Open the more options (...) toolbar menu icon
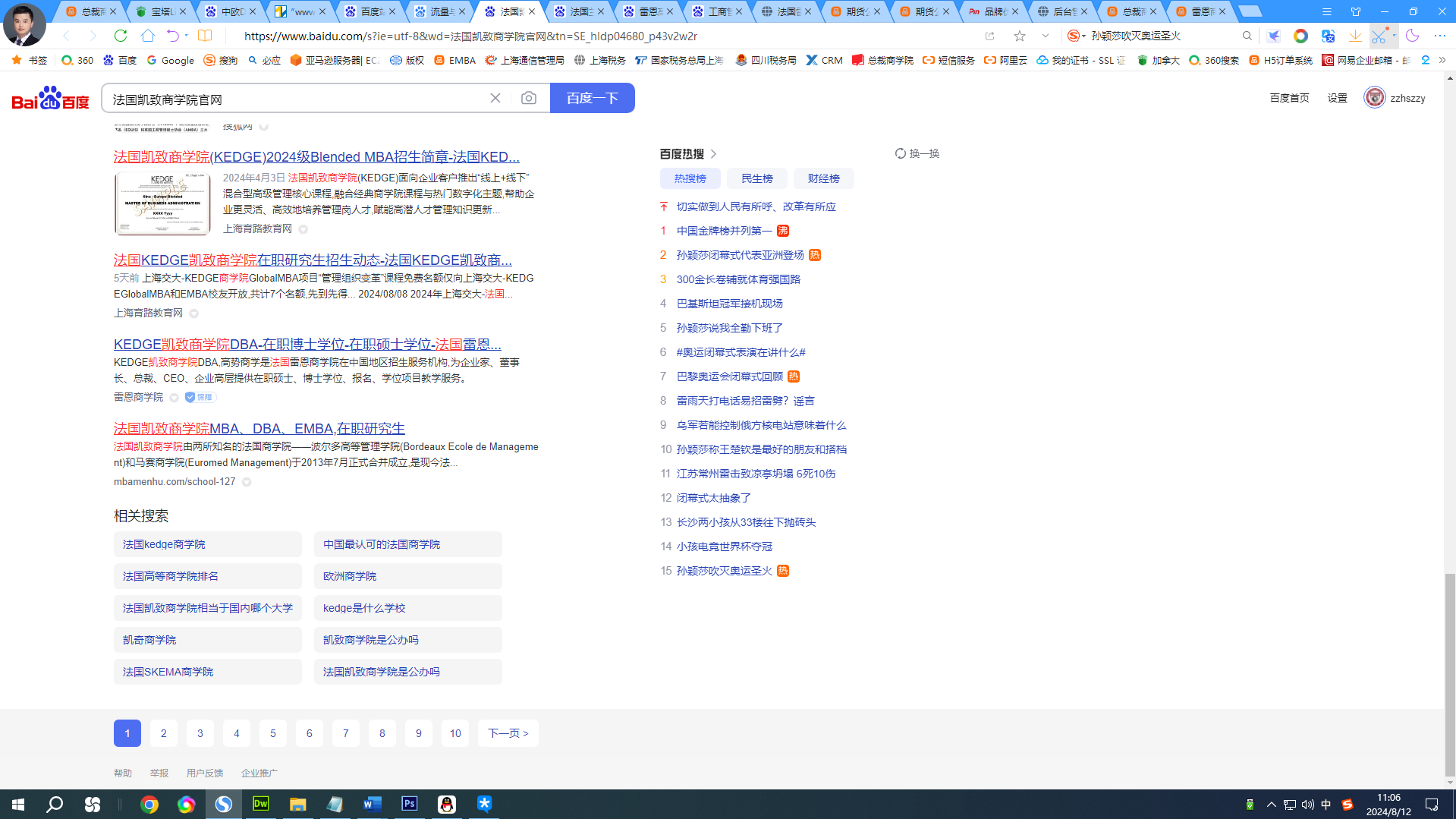Viewport: 1456px width, 819px height. (1440, 36)
